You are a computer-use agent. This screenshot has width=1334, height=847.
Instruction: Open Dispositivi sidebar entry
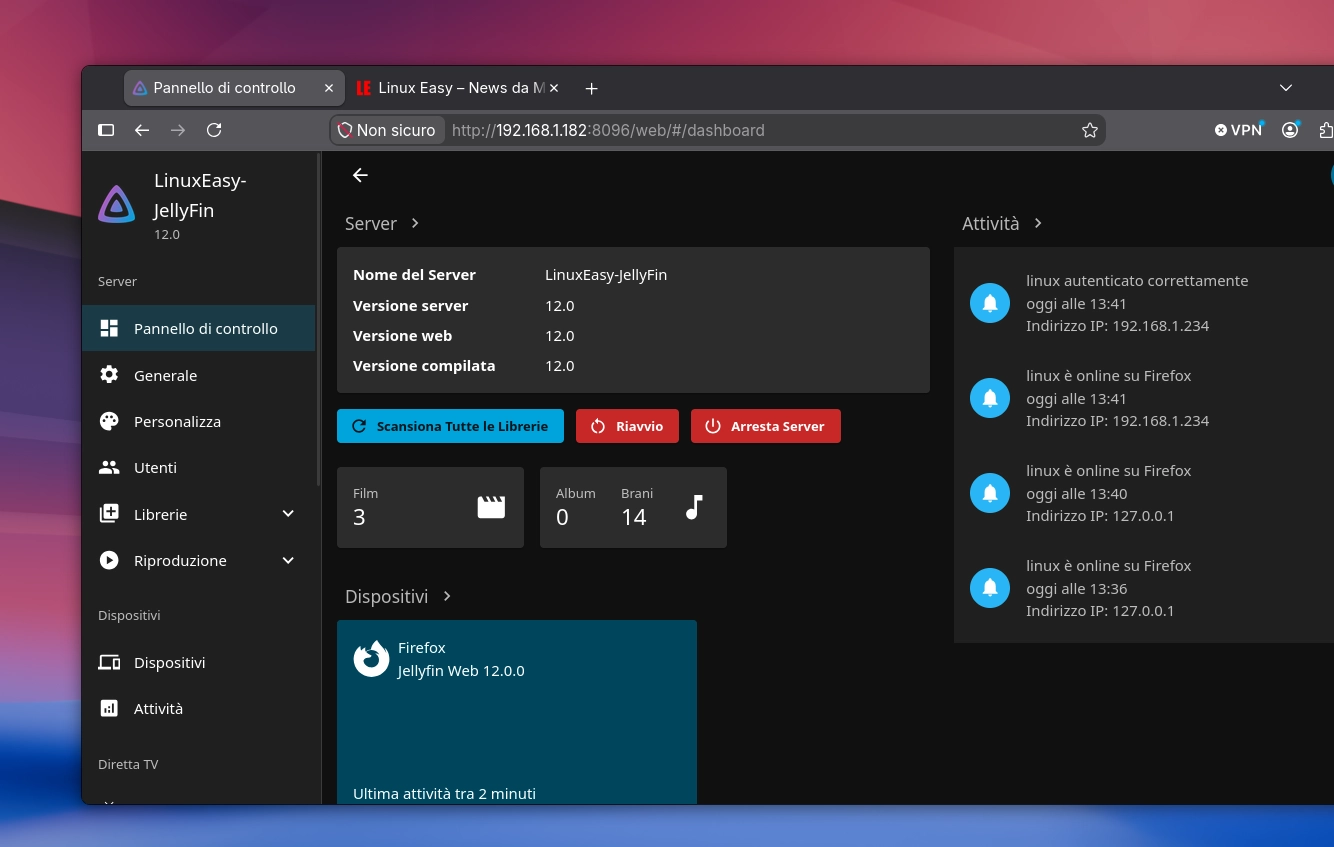pos(199,662)
